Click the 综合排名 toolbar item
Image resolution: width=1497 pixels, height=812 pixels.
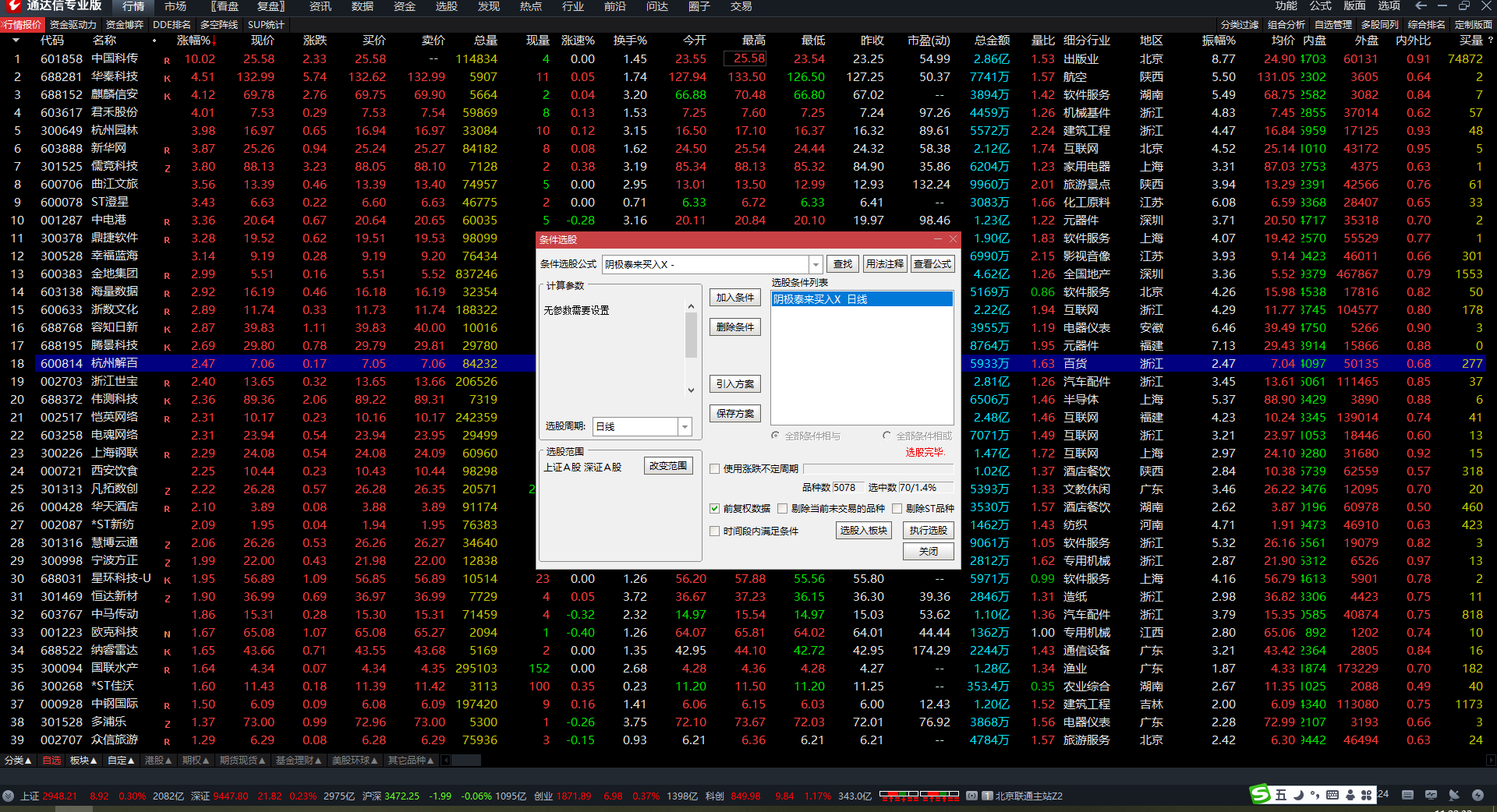click(x=1426, y=25)
